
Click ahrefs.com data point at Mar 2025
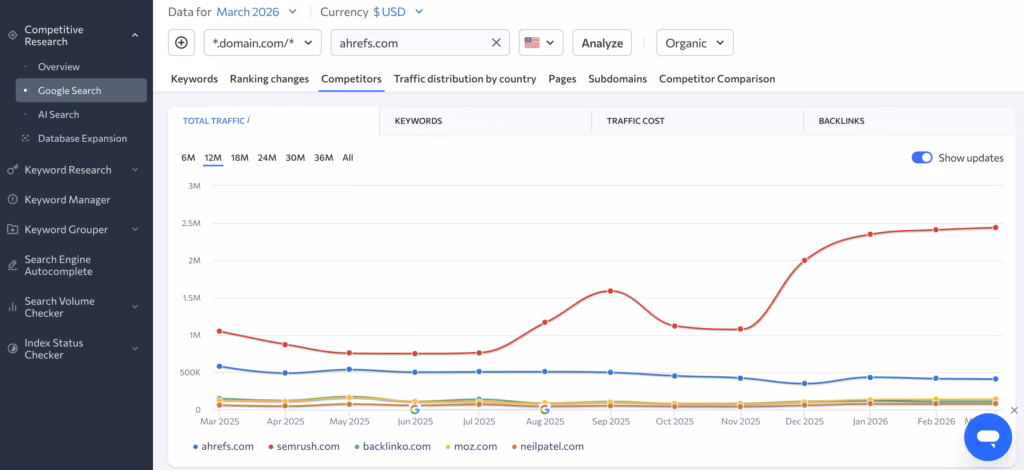coord(219,366)
